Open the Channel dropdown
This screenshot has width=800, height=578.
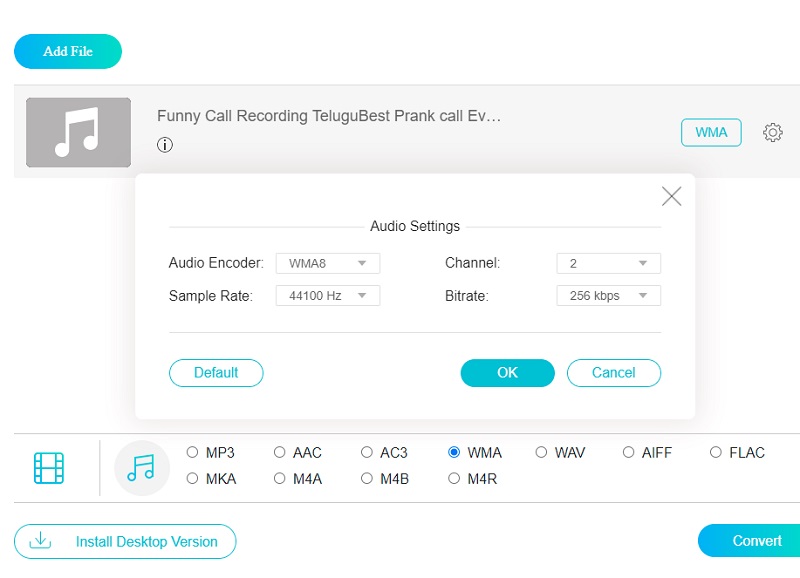tap(608, 263)
